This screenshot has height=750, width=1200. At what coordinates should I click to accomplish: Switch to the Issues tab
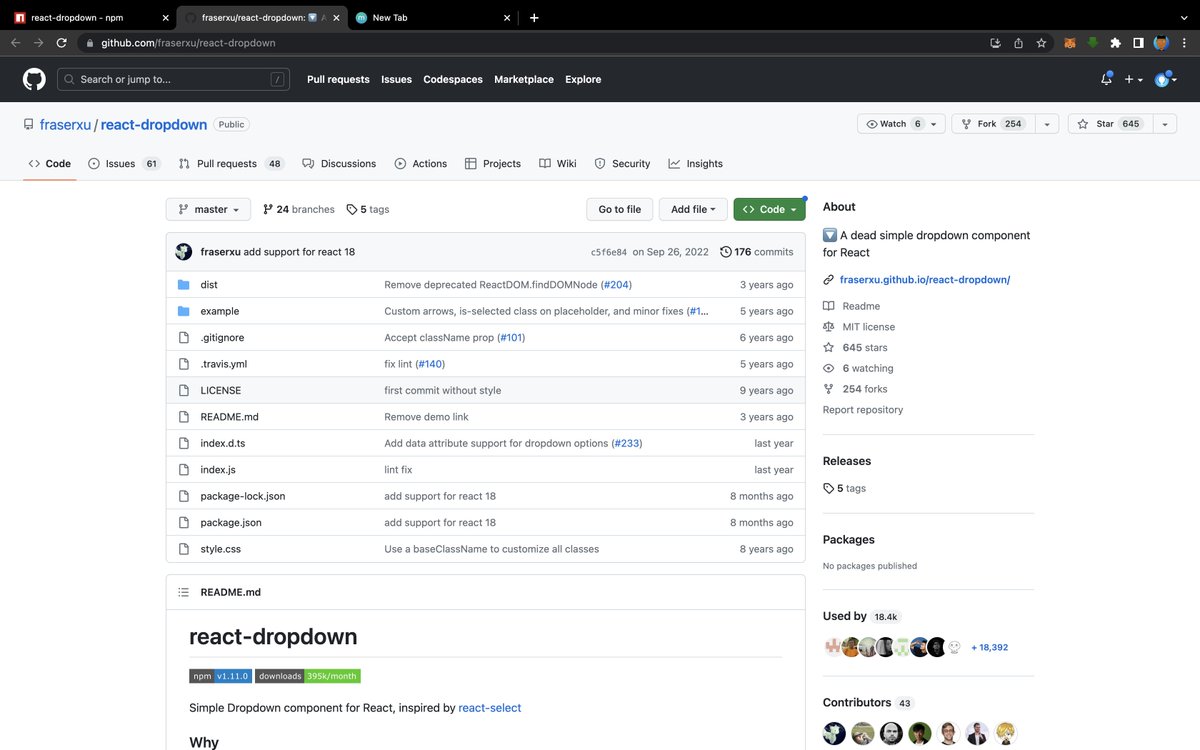pos(124,163)
